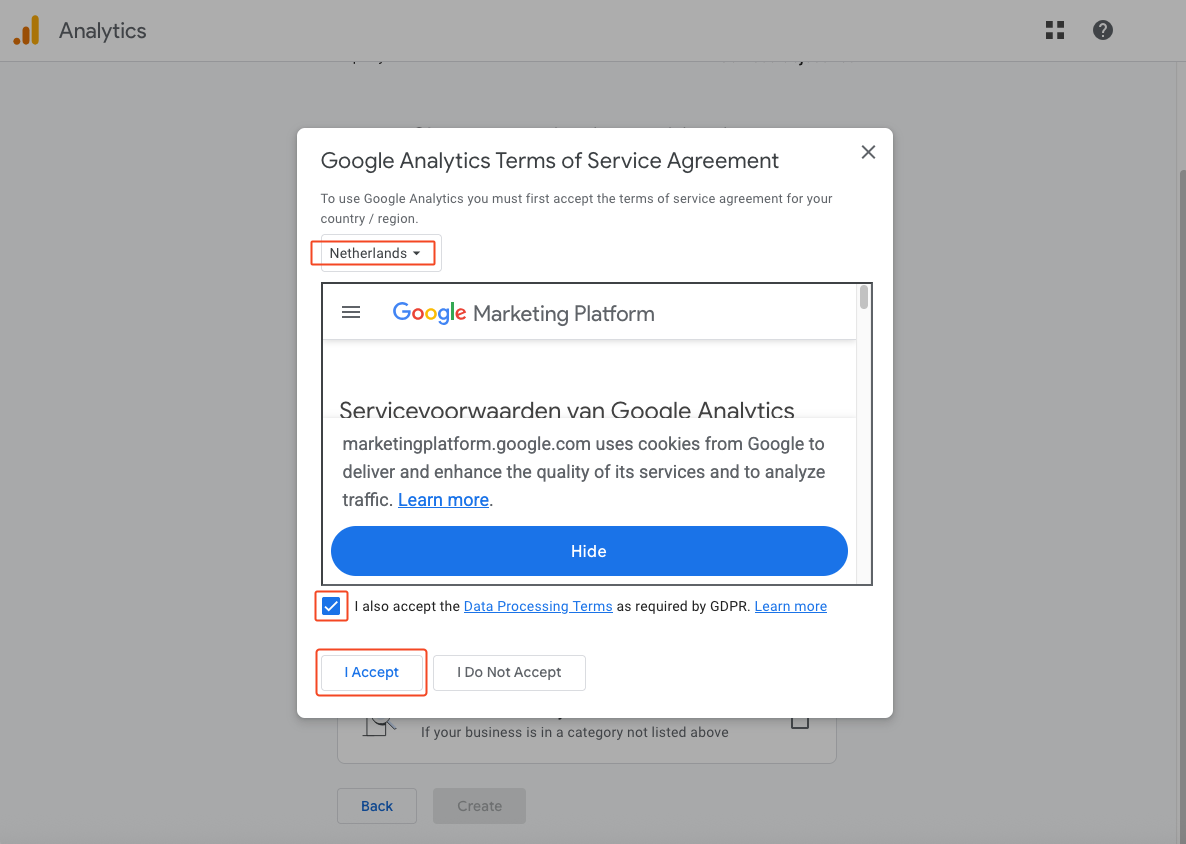The width and height of the screenshot is (1186, 844).
Task: Open the cookie notice Learn more link
Action: point(443,500)
